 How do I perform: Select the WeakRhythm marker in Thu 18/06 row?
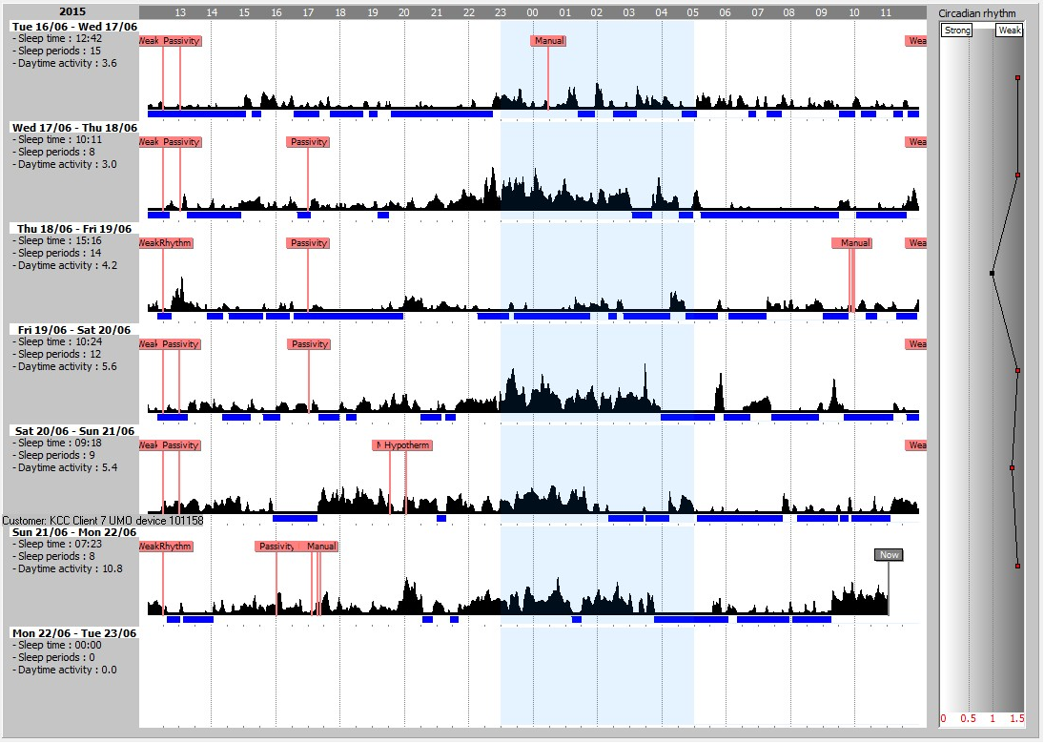coord(165,243)
